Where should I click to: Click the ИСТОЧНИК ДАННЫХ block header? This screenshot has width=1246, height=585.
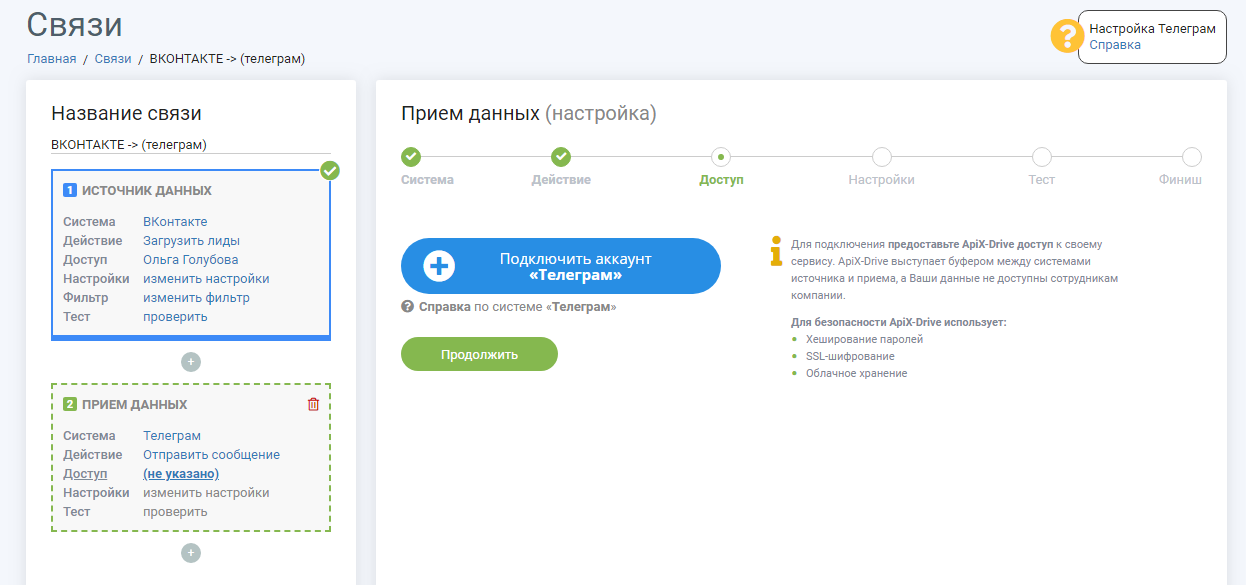pos(147,191)
